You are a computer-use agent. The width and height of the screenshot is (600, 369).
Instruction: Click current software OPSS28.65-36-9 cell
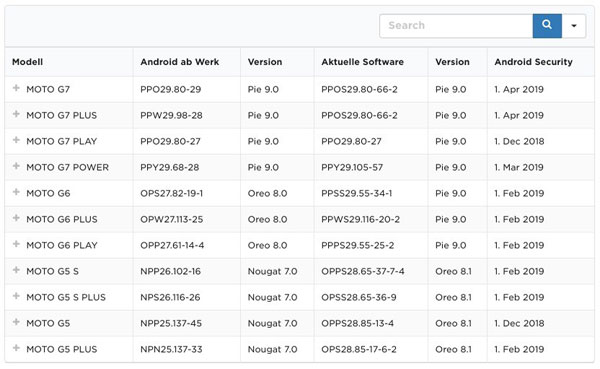click(x=359, y=297)
